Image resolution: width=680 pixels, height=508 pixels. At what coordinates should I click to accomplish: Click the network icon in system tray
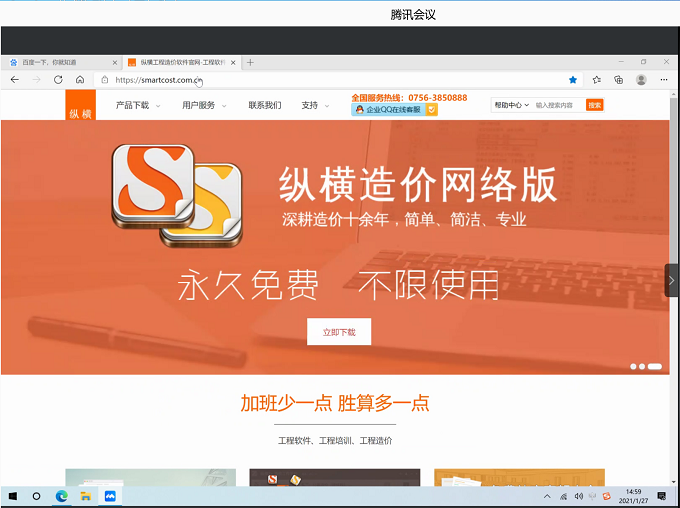(563, 496)
